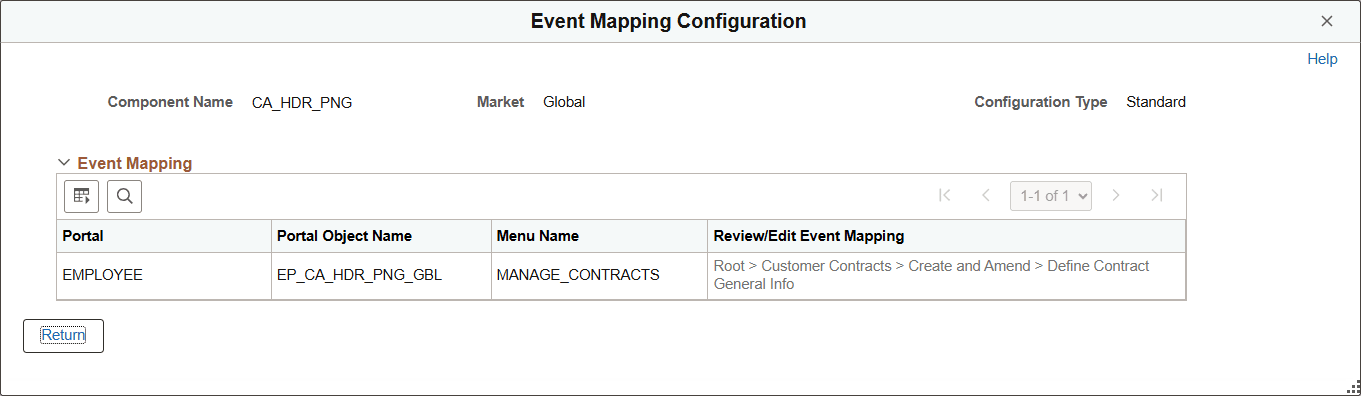Open the 1-1 of 1 rows dropdown
This screenshot has height=396, width=1361.
1051,196
